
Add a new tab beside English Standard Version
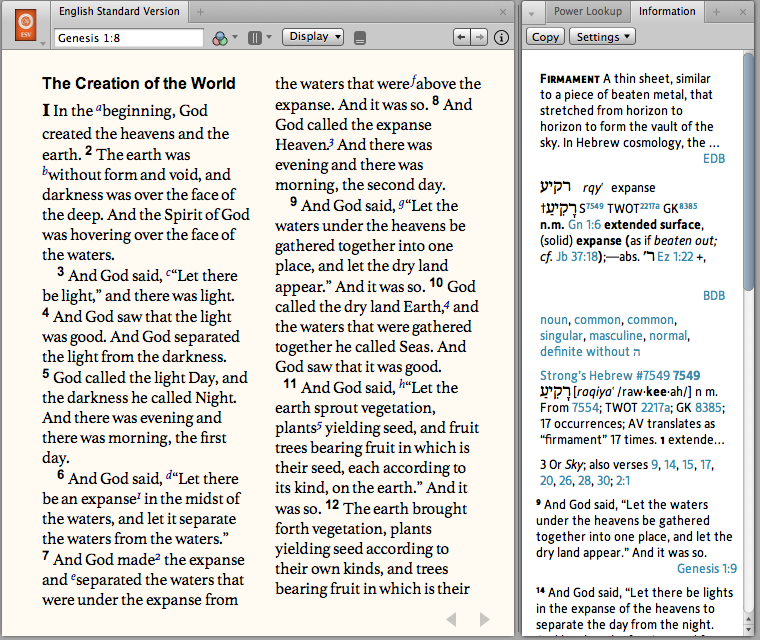click(200, 12)
